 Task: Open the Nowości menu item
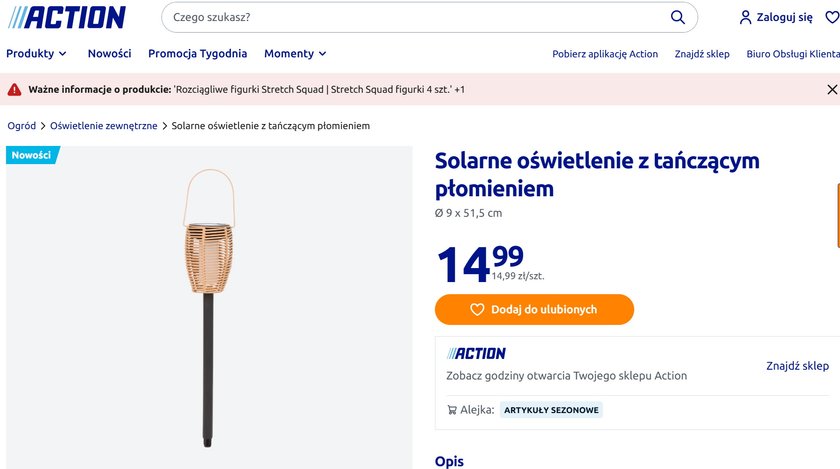tap(110, 54)
